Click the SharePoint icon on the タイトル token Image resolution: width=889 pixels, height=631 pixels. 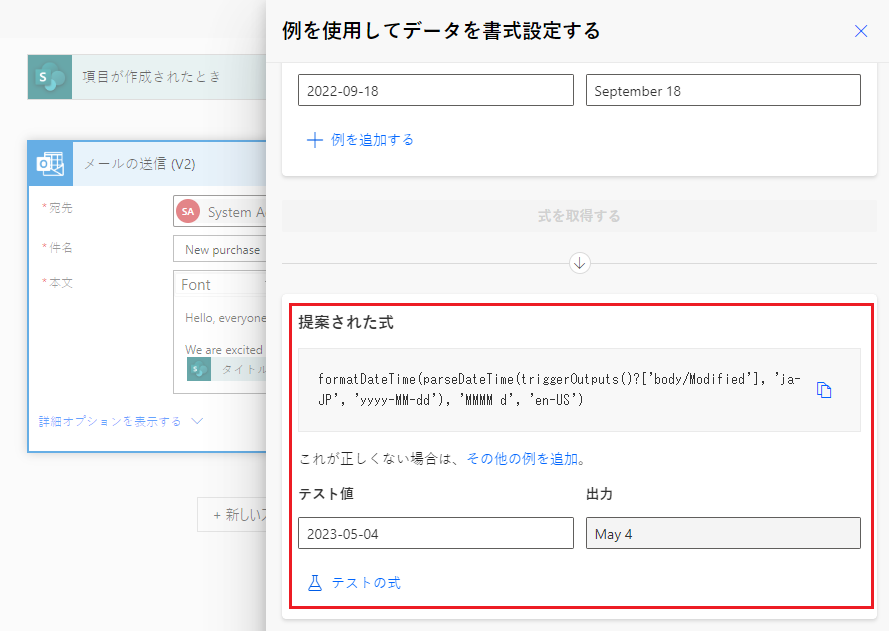(197, 369)
